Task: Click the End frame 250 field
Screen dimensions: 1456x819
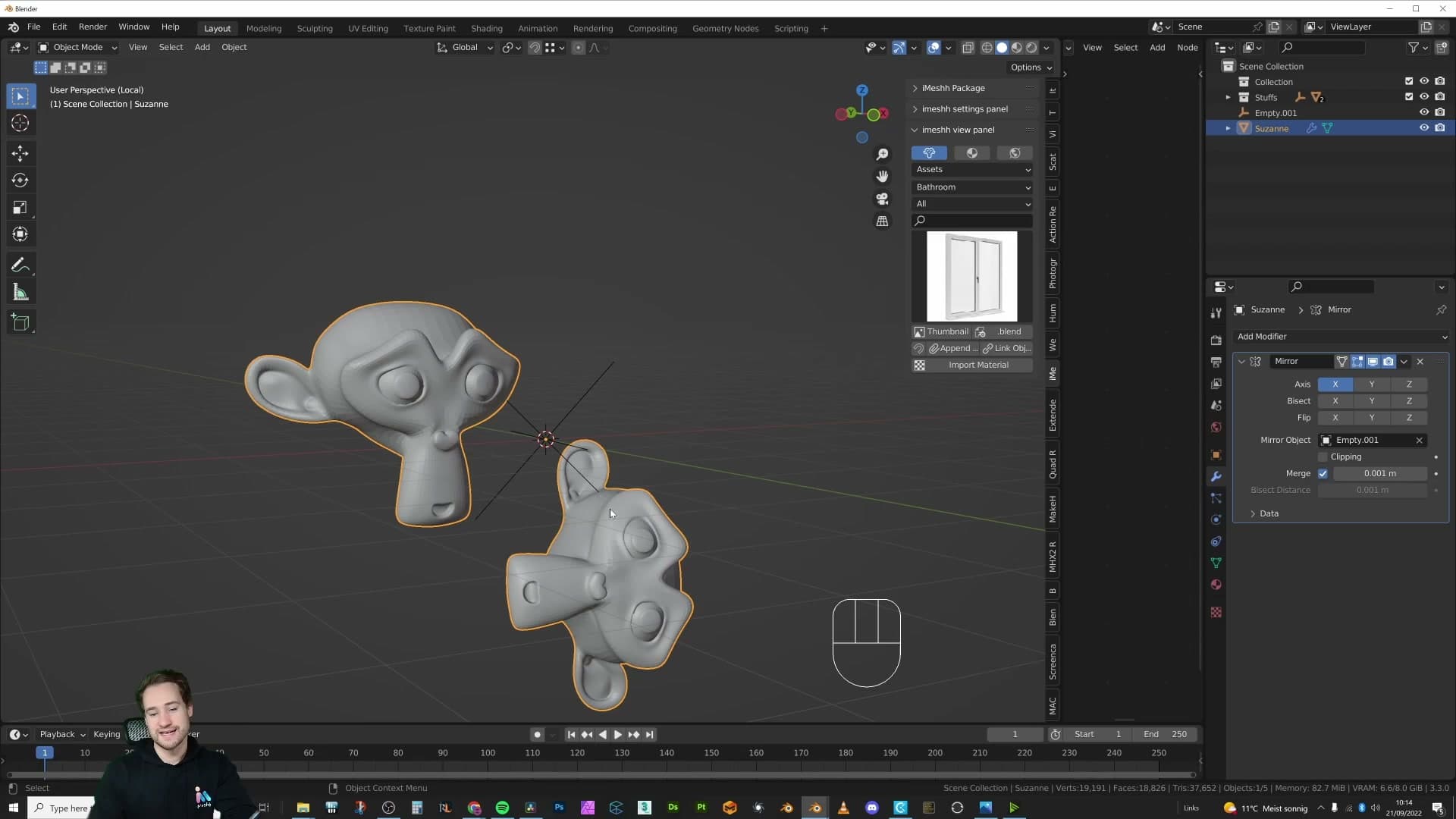Action: [x=1164, y=735]
